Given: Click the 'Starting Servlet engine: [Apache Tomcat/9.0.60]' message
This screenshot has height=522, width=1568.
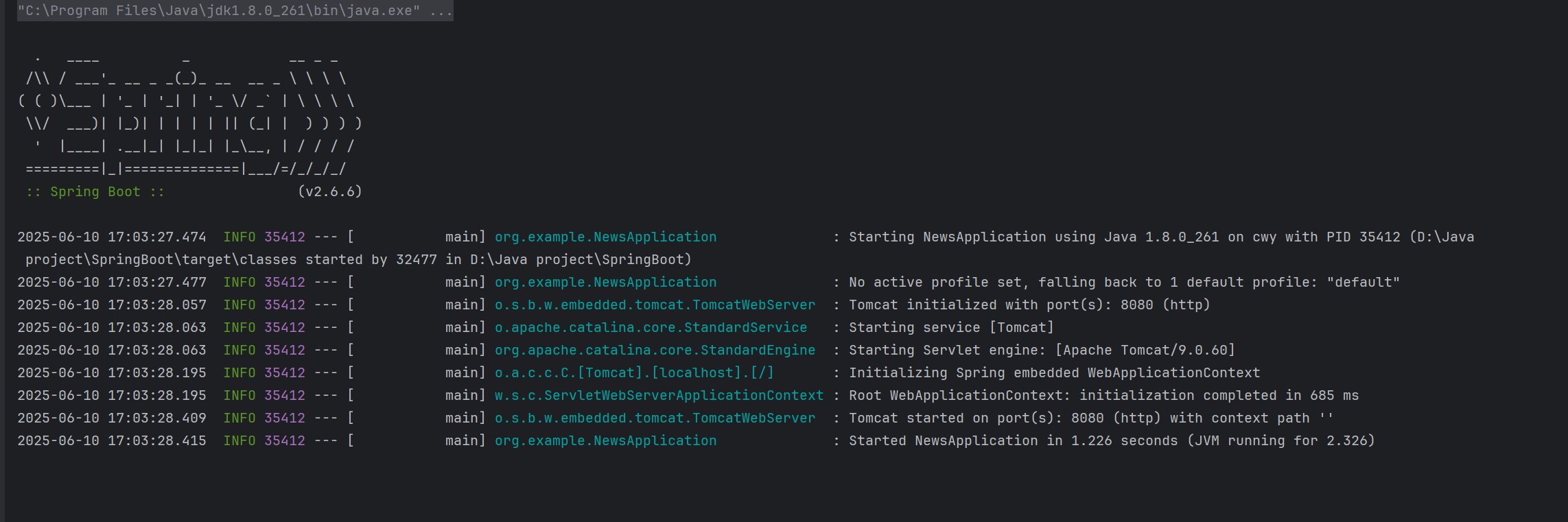Looking at the screenshot, I should pos(1042,350).
